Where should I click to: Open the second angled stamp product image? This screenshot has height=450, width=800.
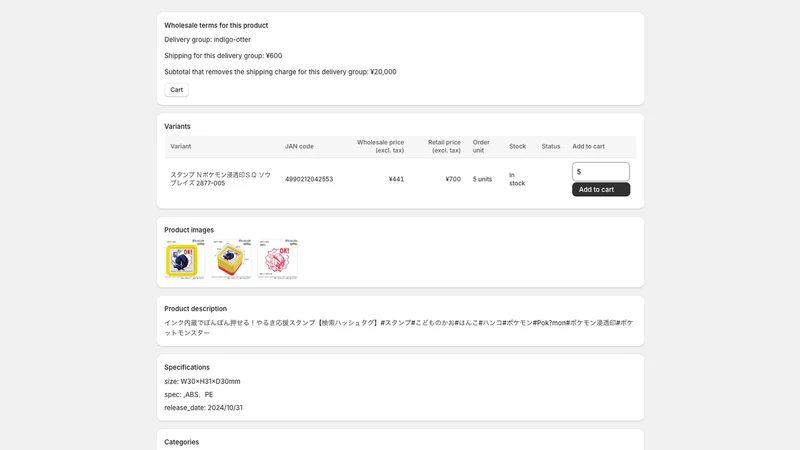click(x=231, y=259)
